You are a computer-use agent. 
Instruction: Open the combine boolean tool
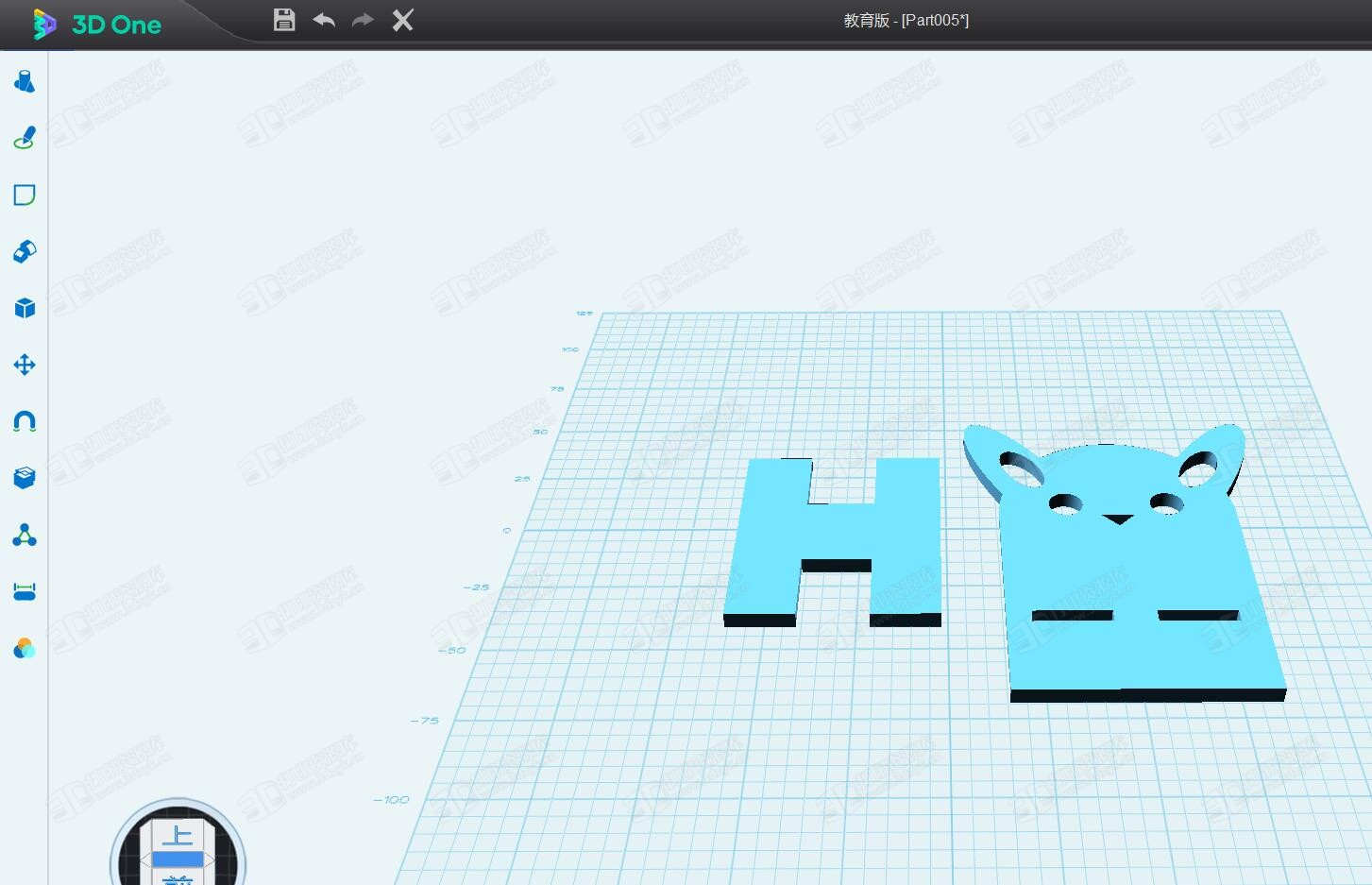25,536
